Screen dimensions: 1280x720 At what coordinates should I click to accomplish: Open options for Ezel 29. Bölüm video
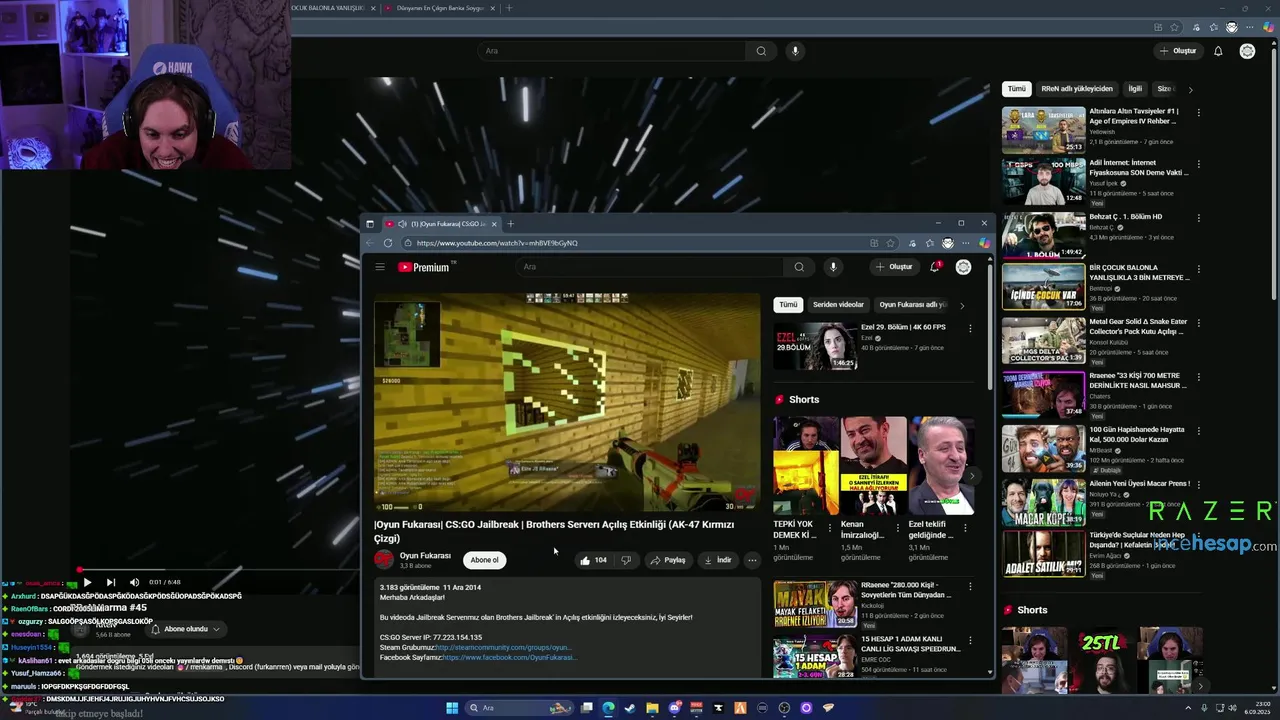coord(969,328)
